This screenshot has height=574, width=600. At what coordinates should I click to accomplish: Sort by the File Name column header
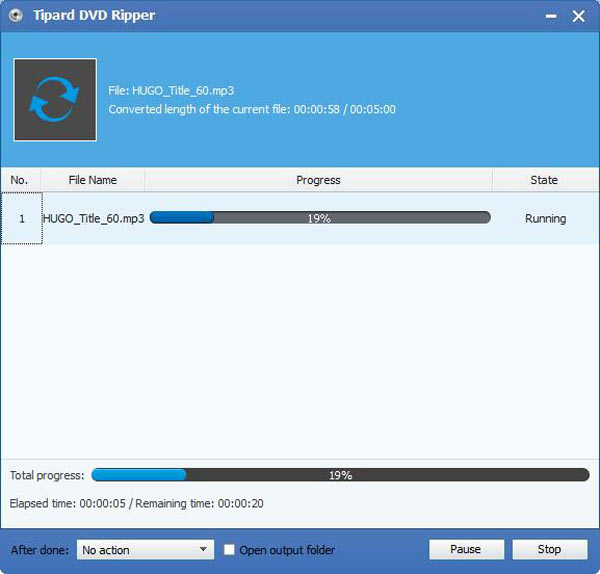[93, 180]
